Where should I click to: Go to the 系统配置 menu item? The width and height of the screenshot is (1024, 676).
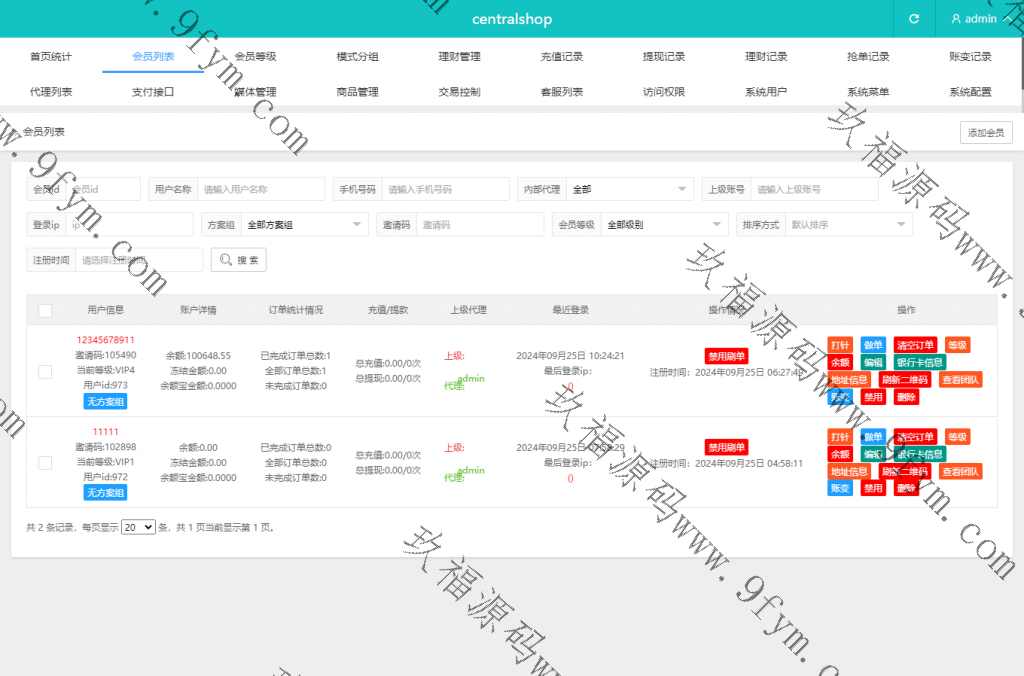tap(970, 92)
